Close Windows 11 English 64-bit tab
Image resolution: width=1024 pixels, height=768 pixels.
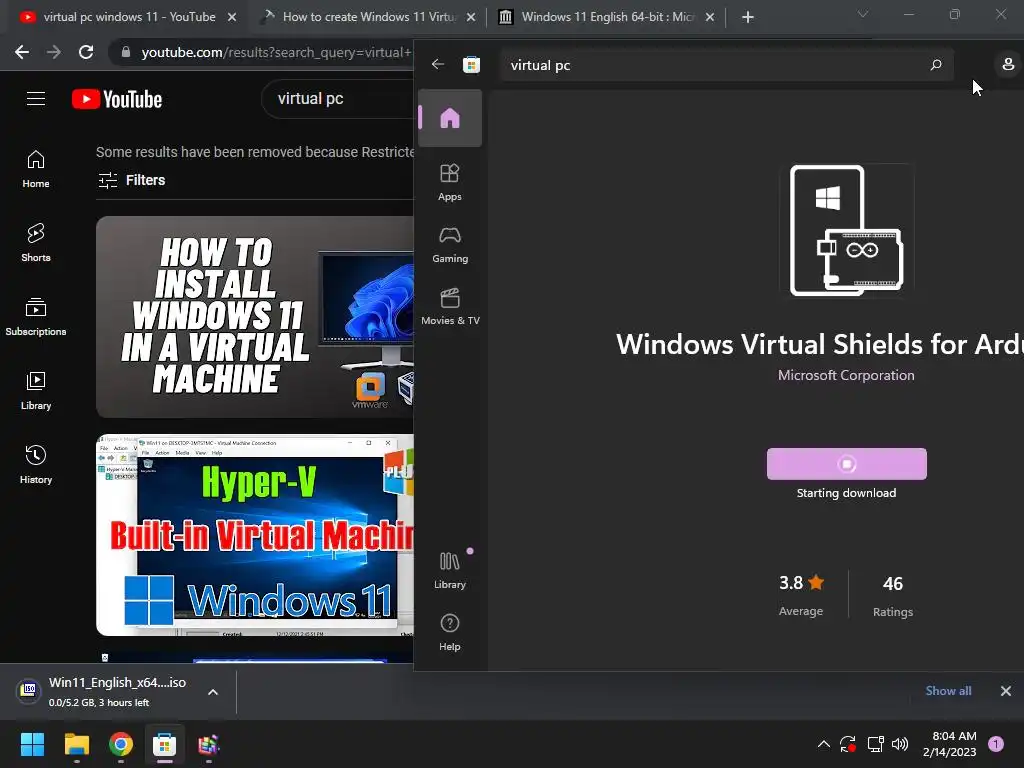[x=710, y=17]
